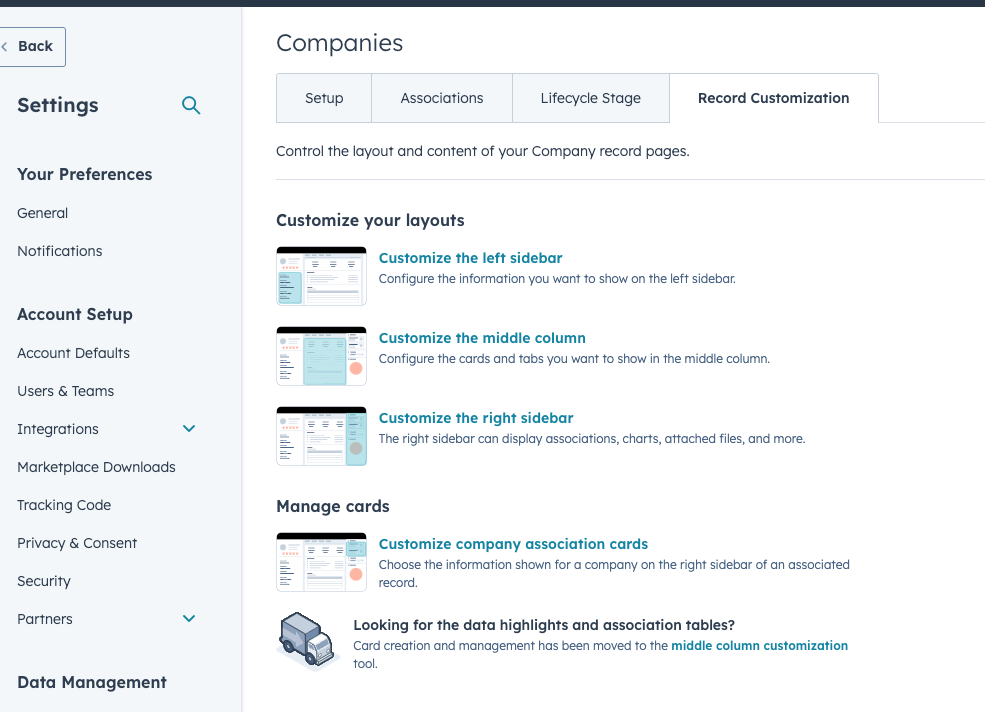
Task: Expand the Partners menu
Action: [189, 618]
